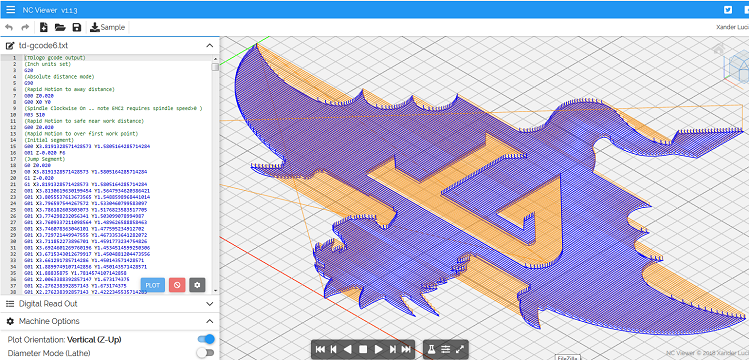Click the NC Viewer v1.1.3 title
Viewport: 749px width, 360px height.
50,10
